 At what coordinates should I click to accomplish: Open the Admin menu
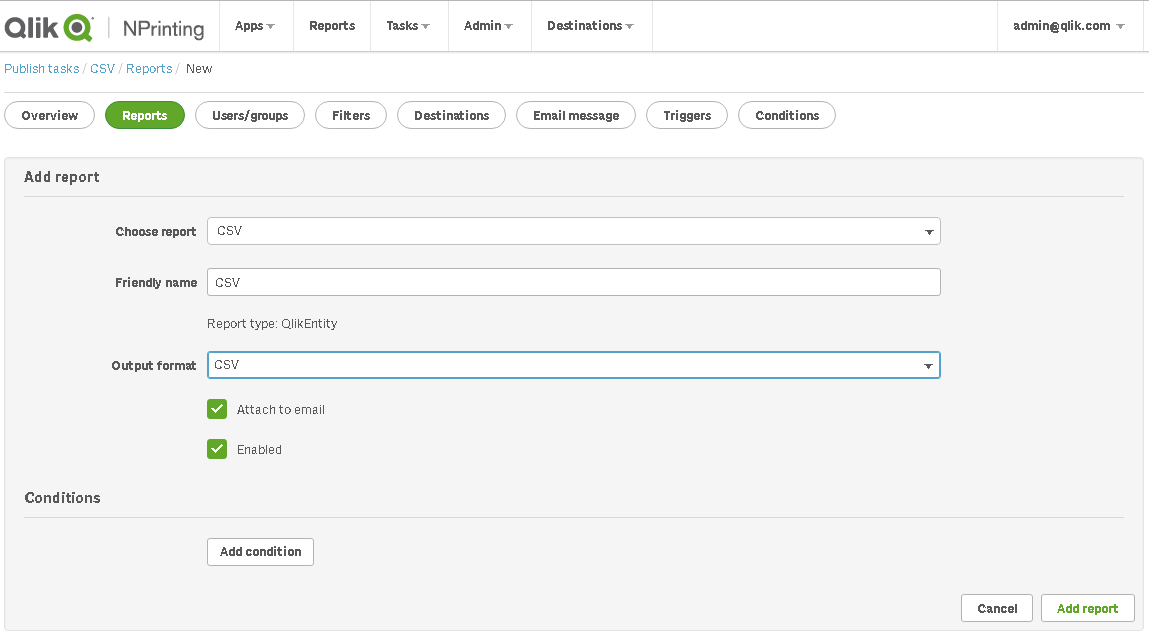[x=488, y=26]
